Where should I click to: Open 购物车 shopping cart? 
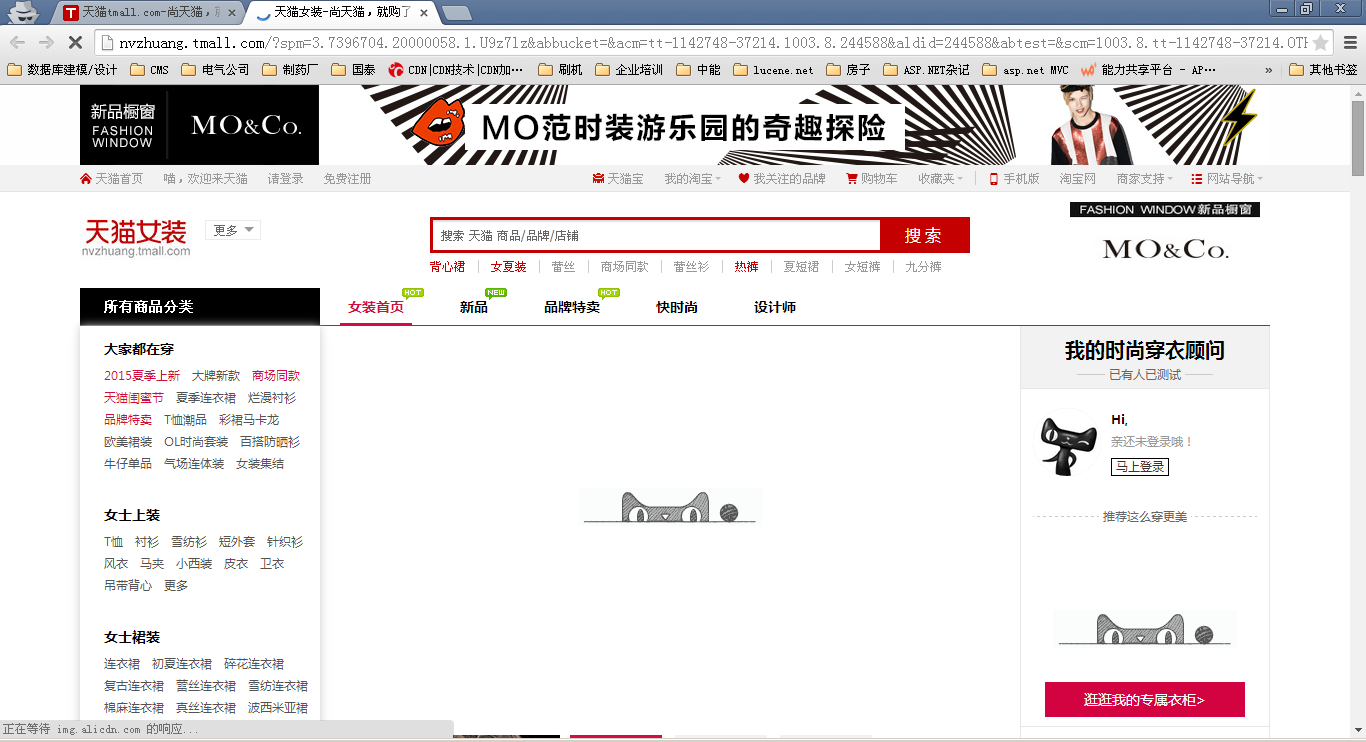(872, 178)
